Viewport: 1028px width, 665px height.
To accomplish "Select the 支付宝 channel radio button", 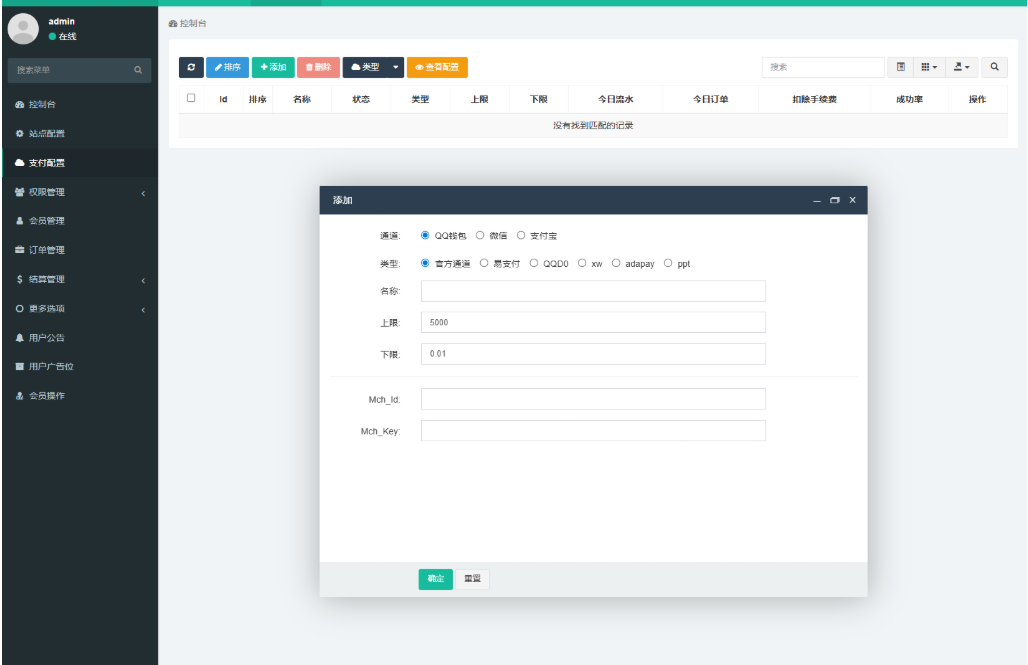I will pos(521,236).
